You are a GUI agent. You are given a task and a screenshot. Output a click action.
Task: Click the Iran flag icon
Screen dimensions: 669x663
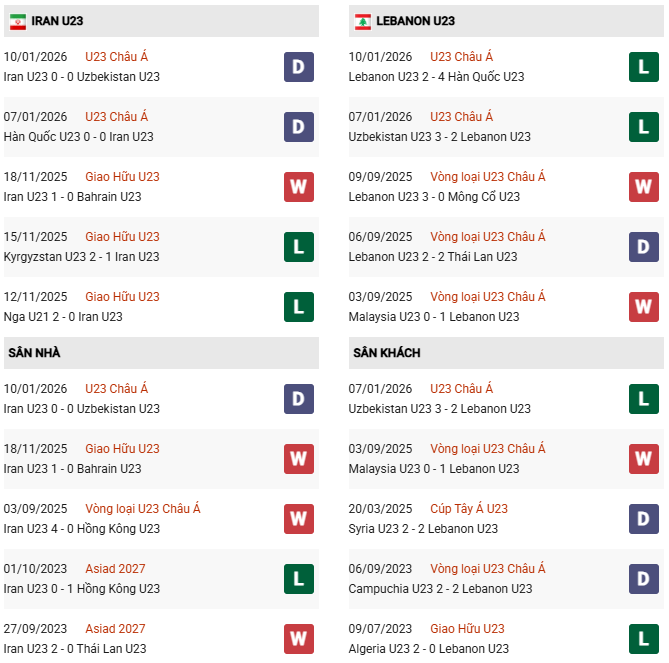(18, 21)
